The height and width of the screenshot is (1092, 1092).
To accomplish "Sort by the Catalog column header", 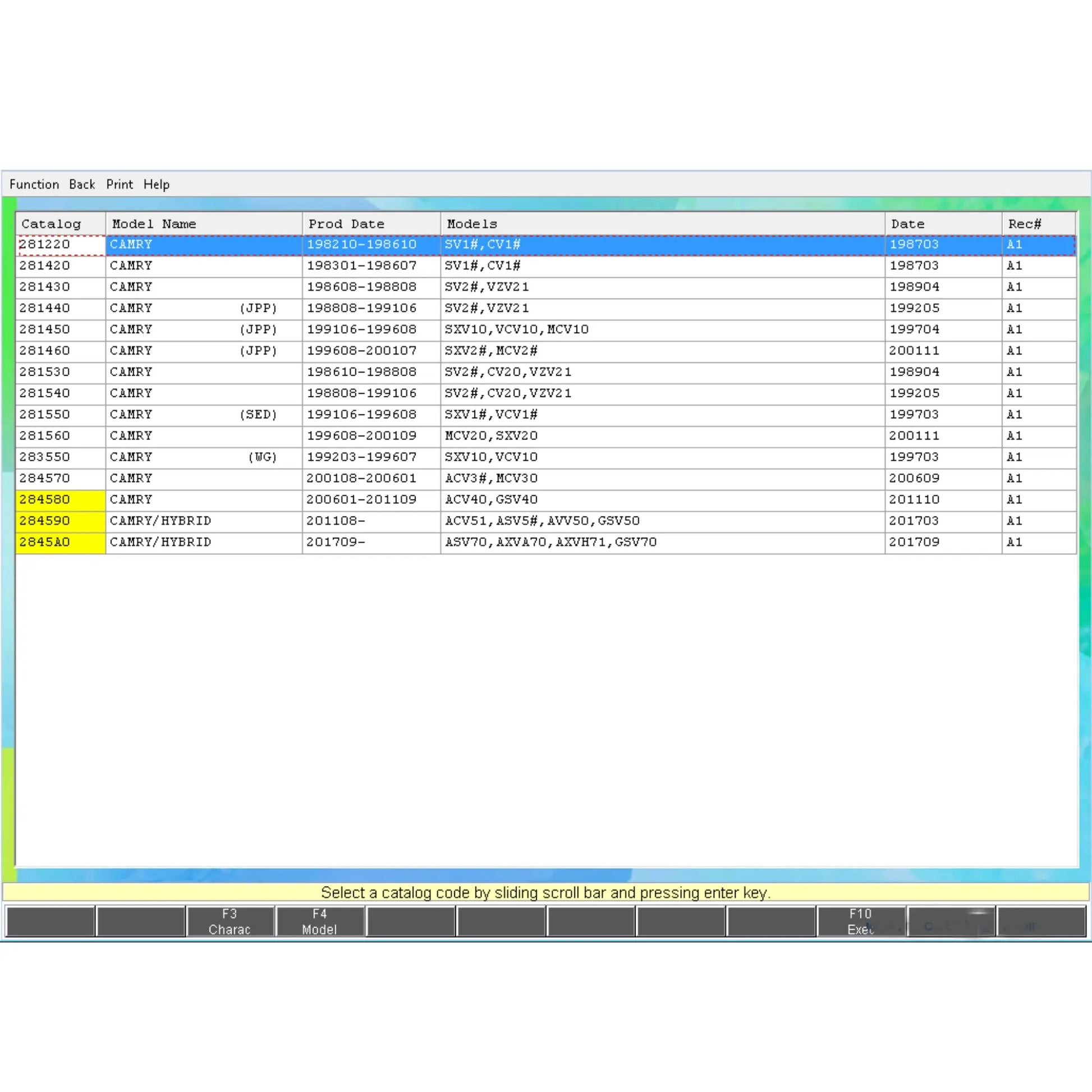I will tap(61, 224).
